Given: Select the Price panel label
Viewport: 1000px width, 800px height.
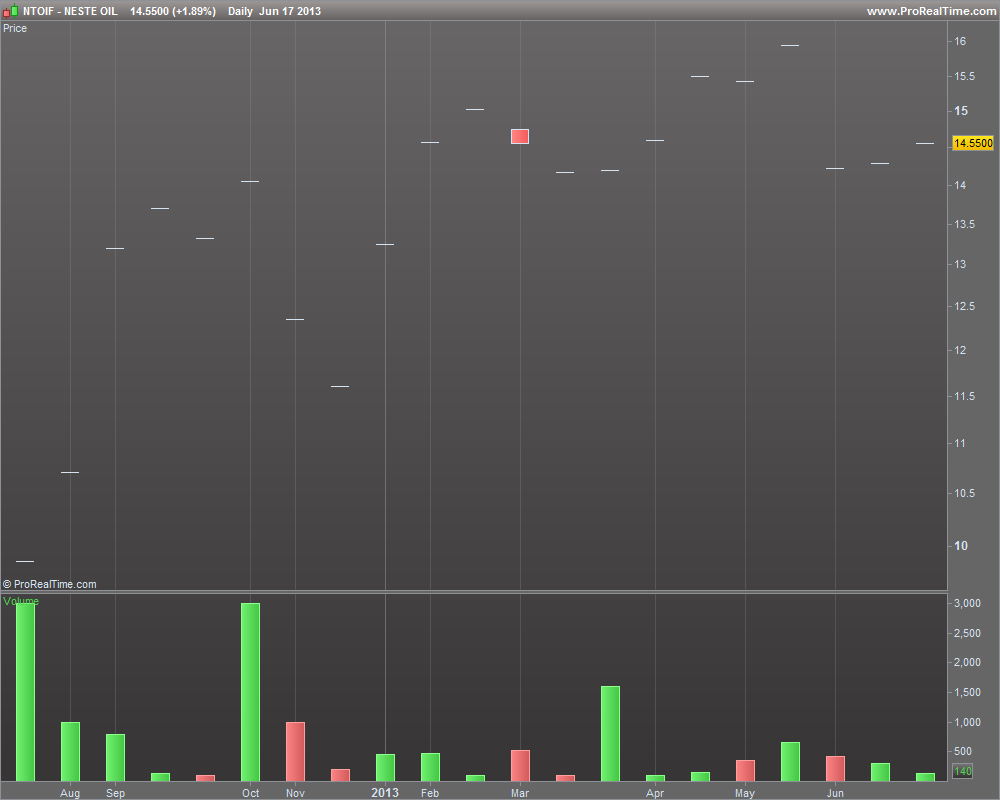Looking at the screenshot, I should coord(15,28).
